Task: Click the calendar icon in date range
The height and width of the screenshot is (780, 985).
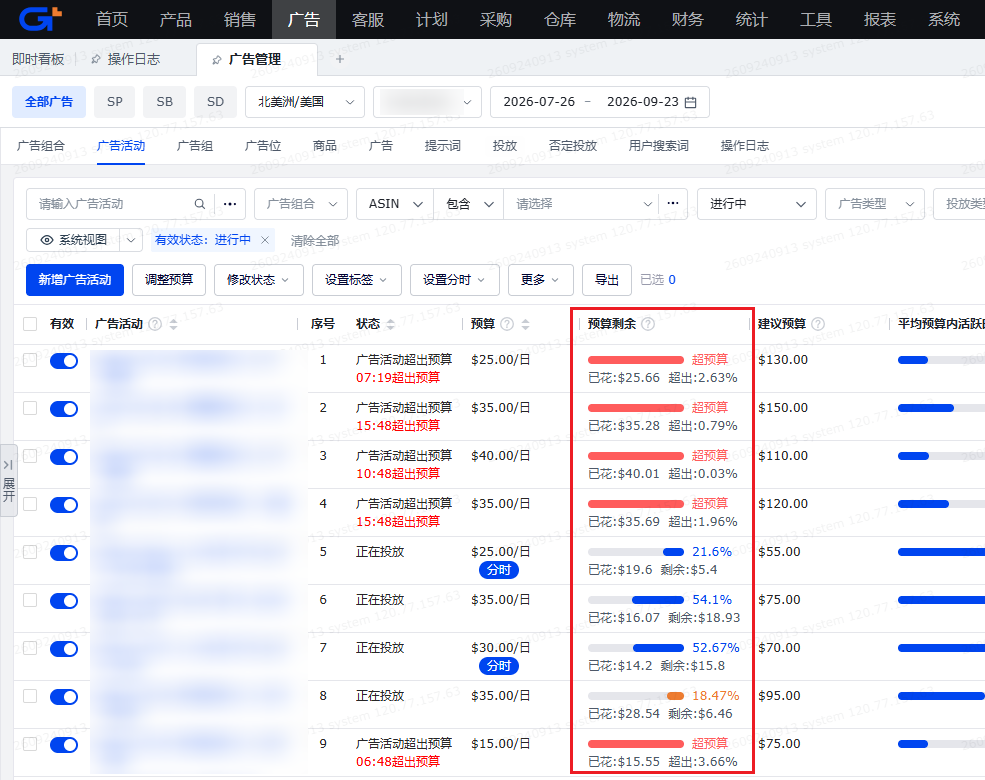Action: point(690,102)
